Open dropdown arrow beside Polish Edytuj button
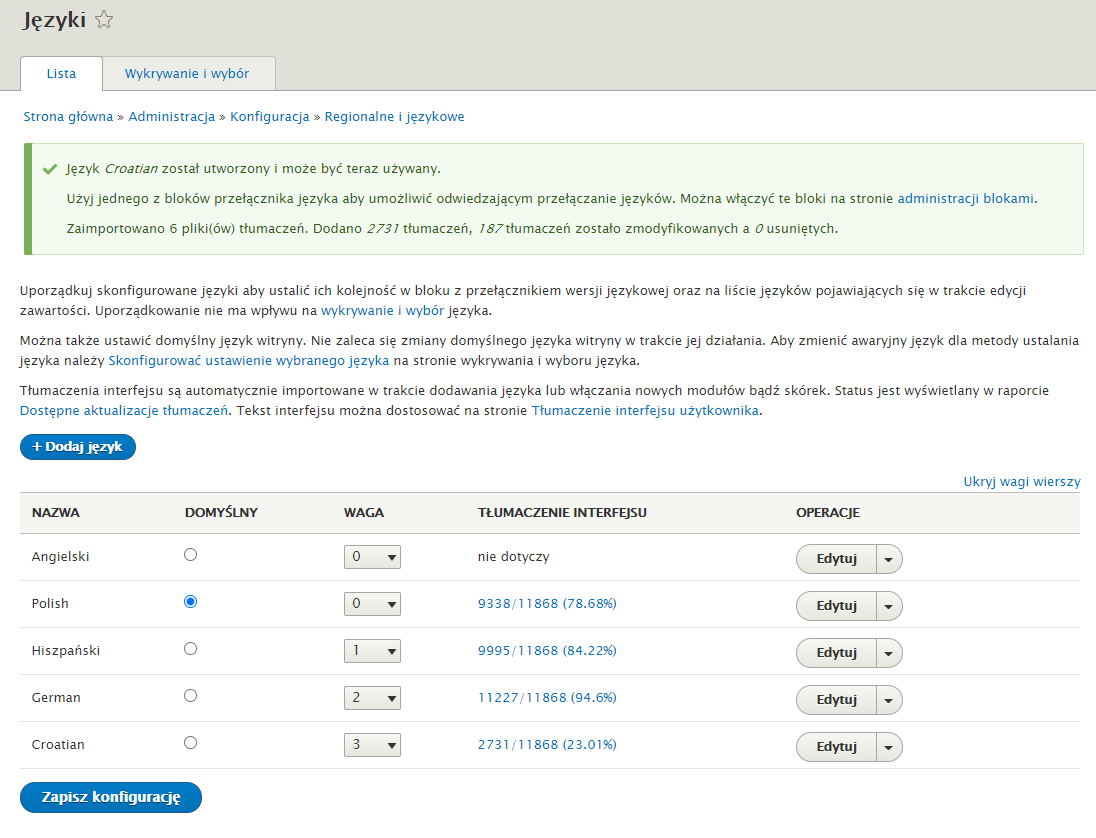Screen dimensions: 1096x838 (888, 606)
